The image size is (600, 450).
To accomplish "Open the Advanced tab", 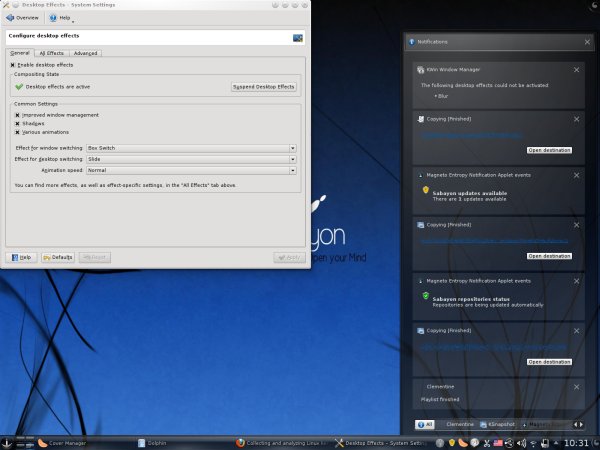I will click(85, 53).
